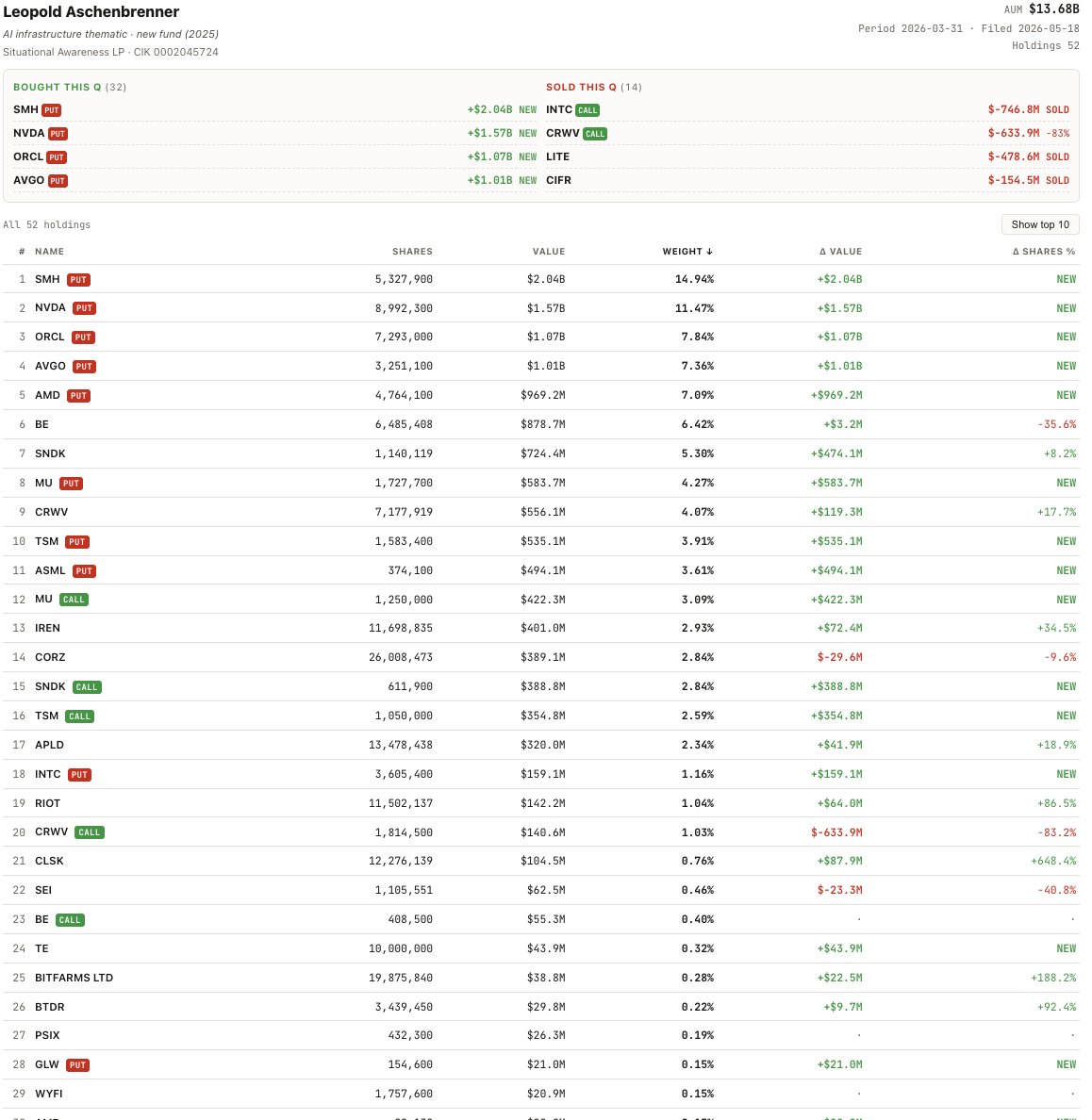
Task: Click the PUT badge on ORCL holdings row 3
Action: coord(83,338)
